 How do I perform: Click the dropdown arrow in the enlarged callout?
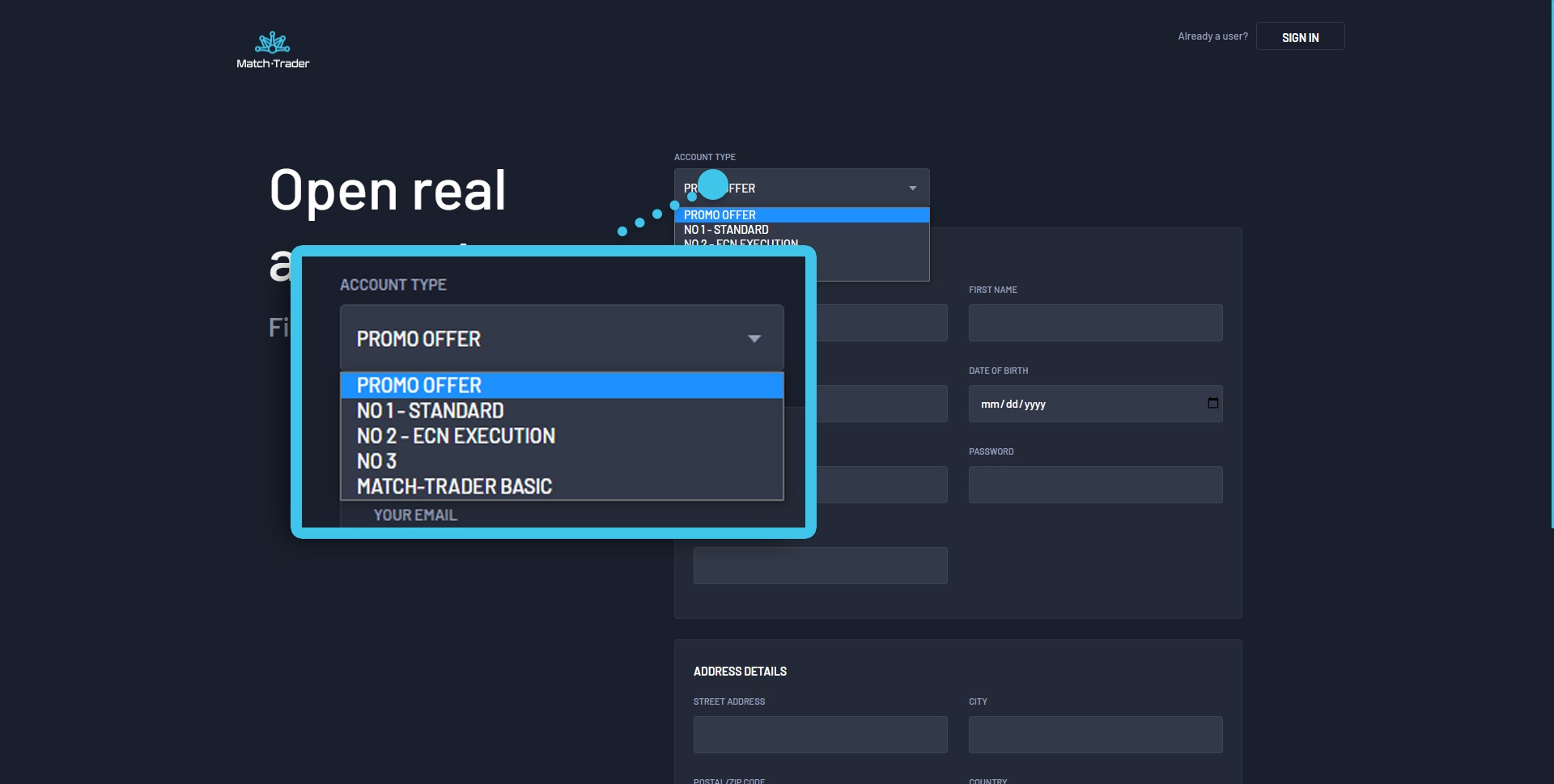tap(754, 339)
